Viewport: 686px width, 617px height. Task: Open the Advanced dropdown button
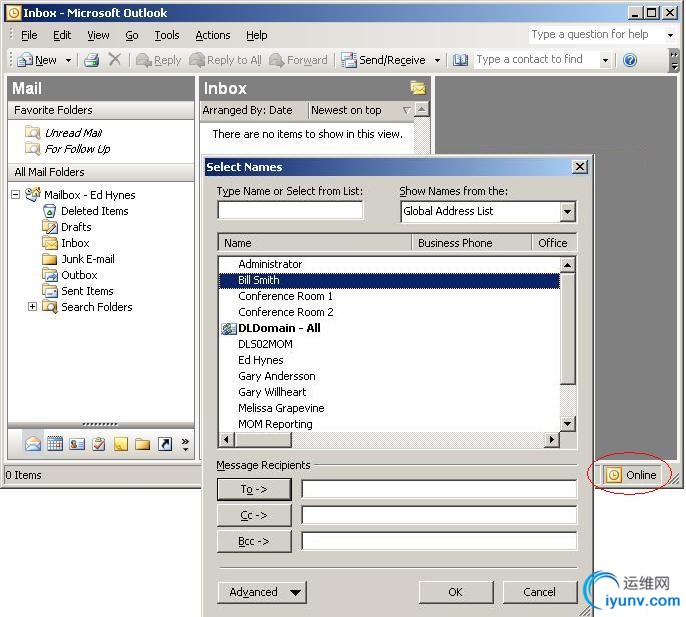coord(262,592)
